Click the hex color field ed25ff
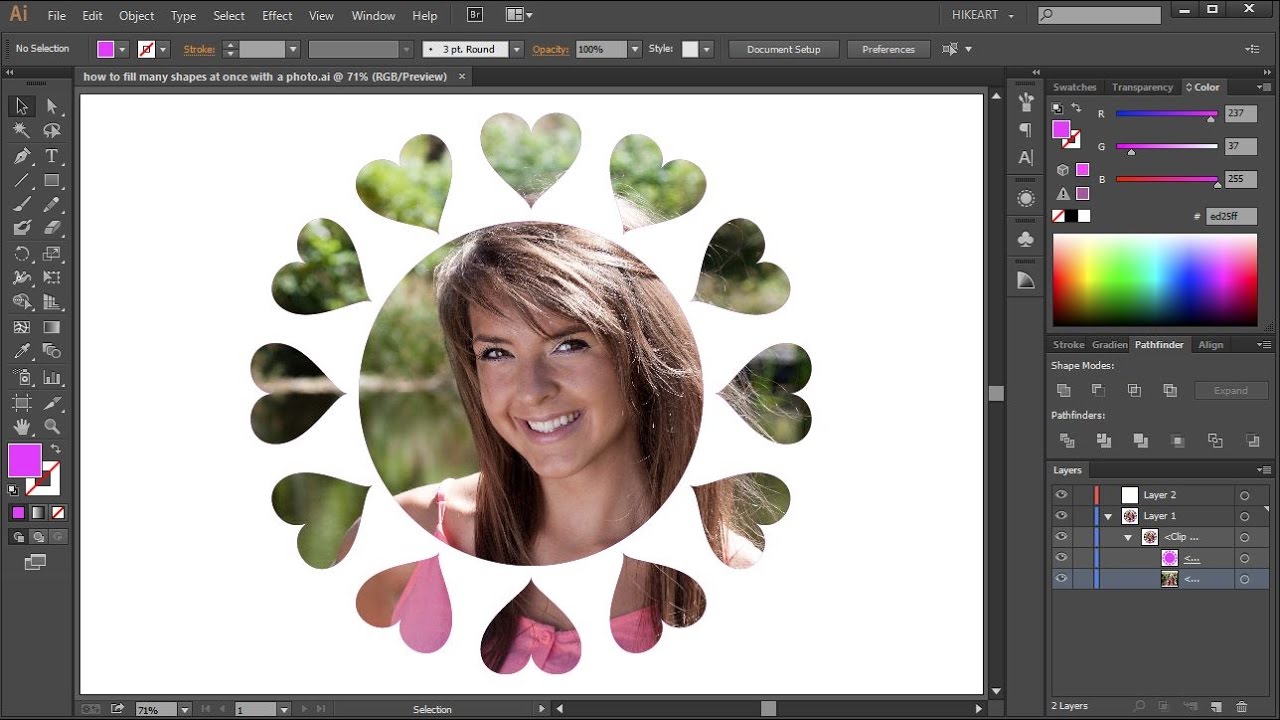1280x720 pixels. pyautogui.click(x=1231, y=216)
